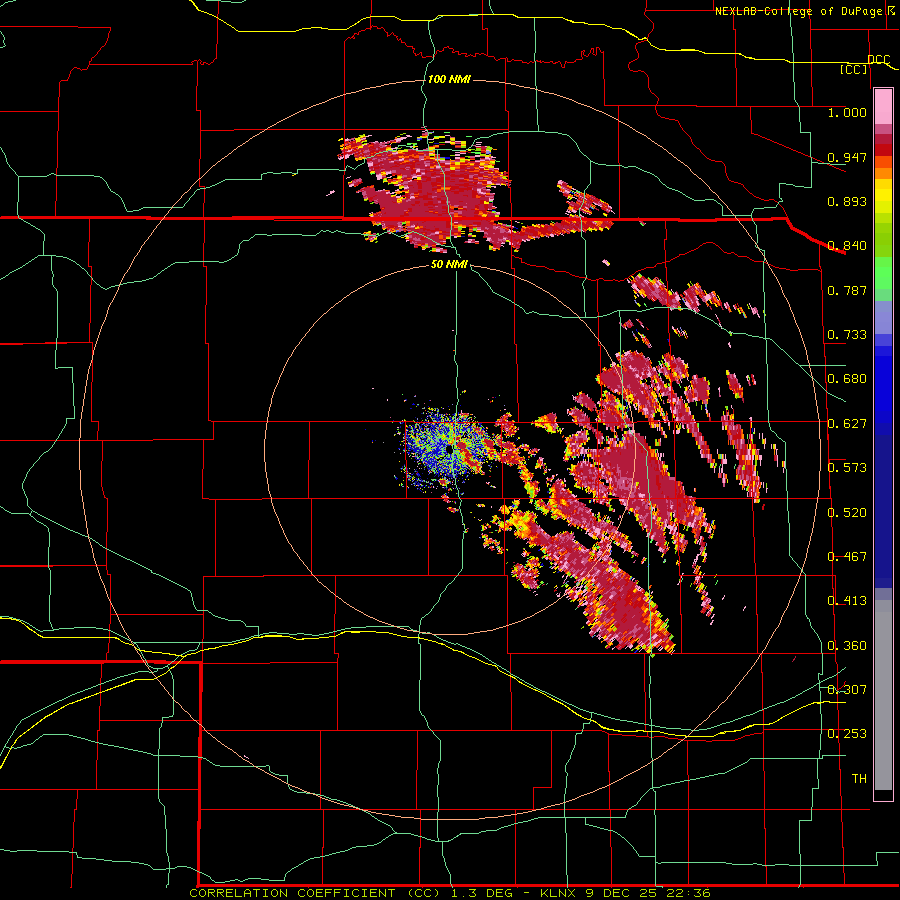Select the 0.360 legend value
Screen dimensions: 900x900
847,646
